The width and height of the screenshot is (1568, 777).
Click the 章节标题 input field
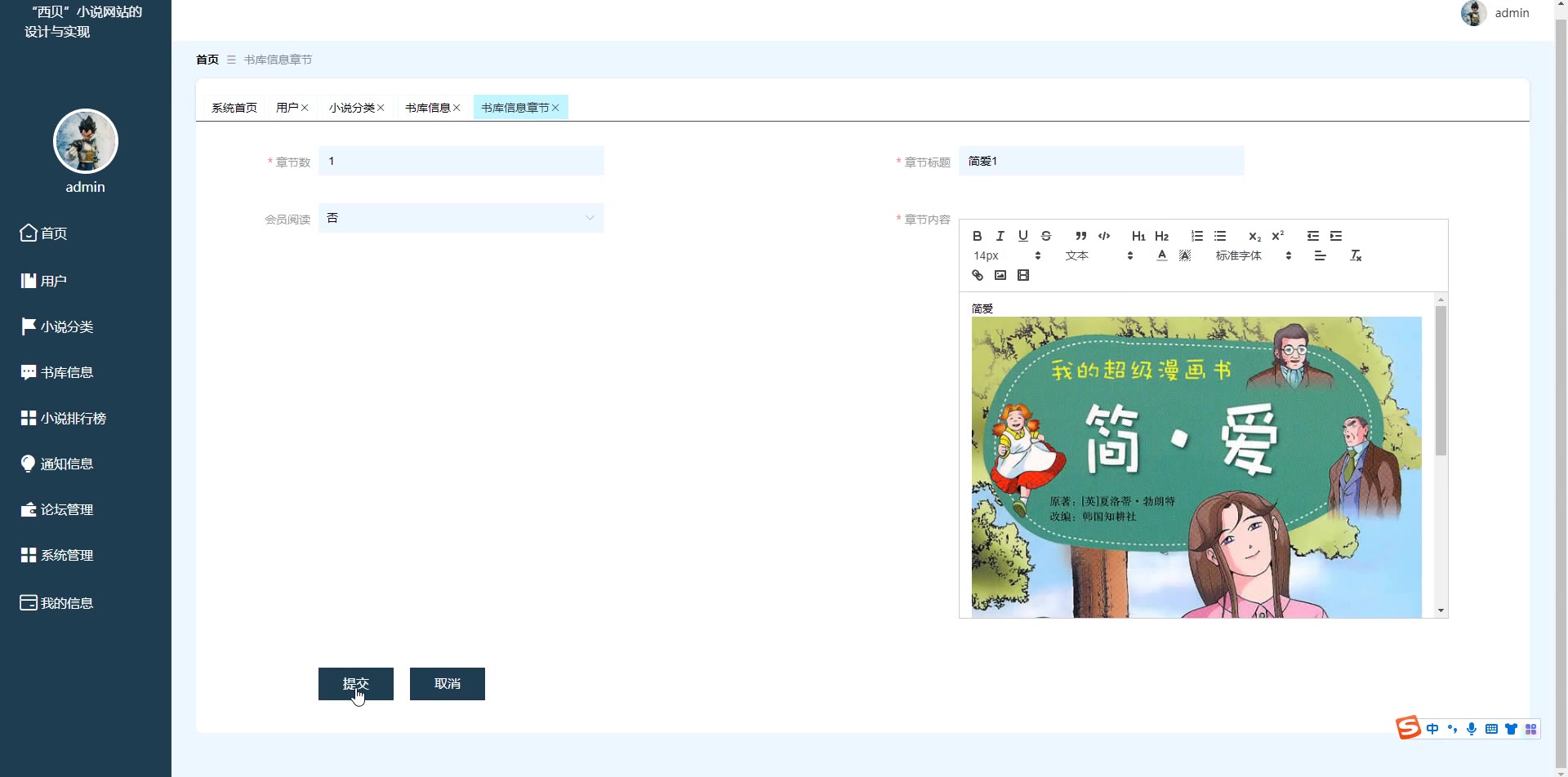point(1102,161)
